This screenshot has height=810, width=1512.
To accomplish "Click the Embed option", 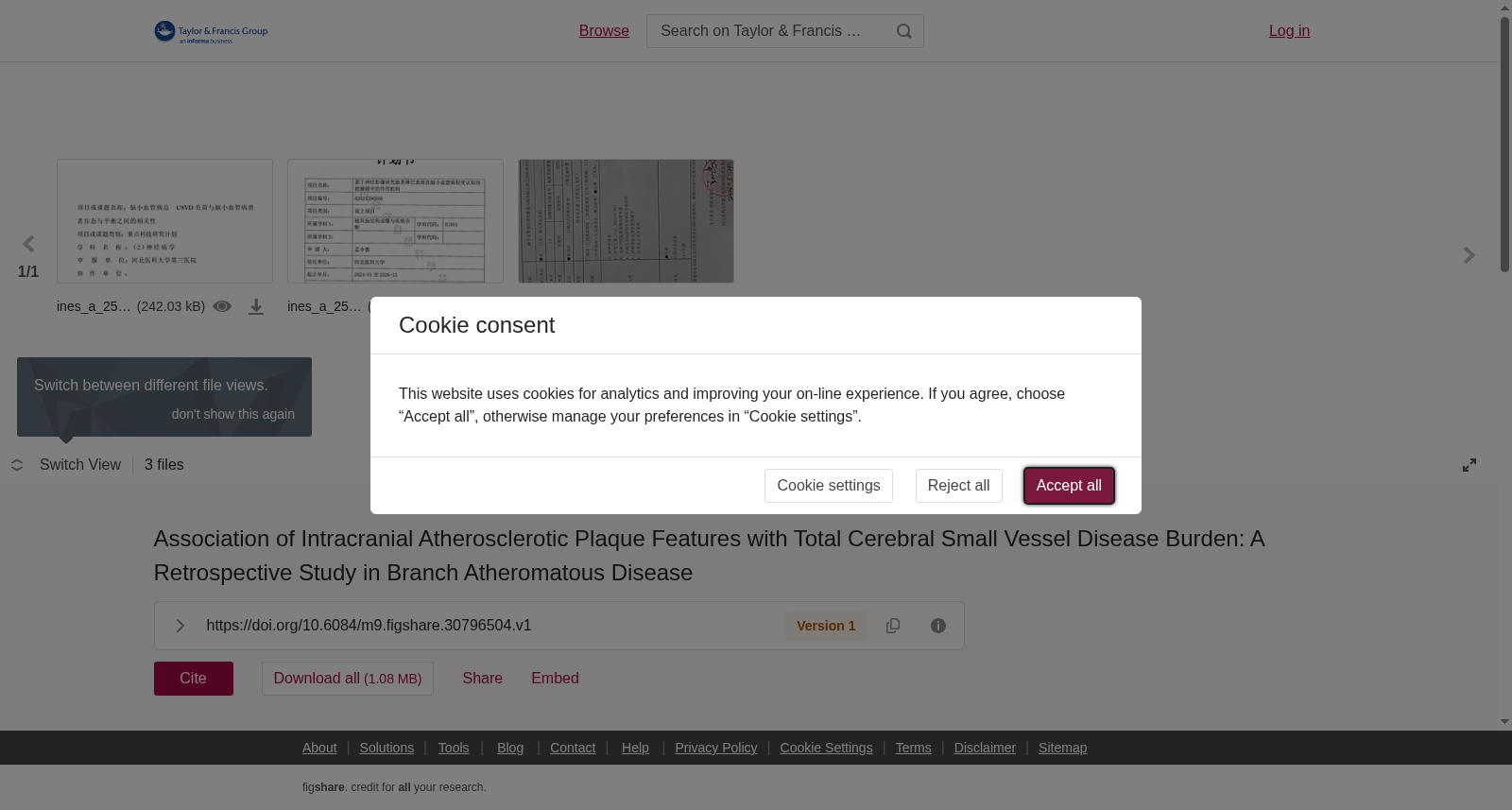I will click(555, 679).
